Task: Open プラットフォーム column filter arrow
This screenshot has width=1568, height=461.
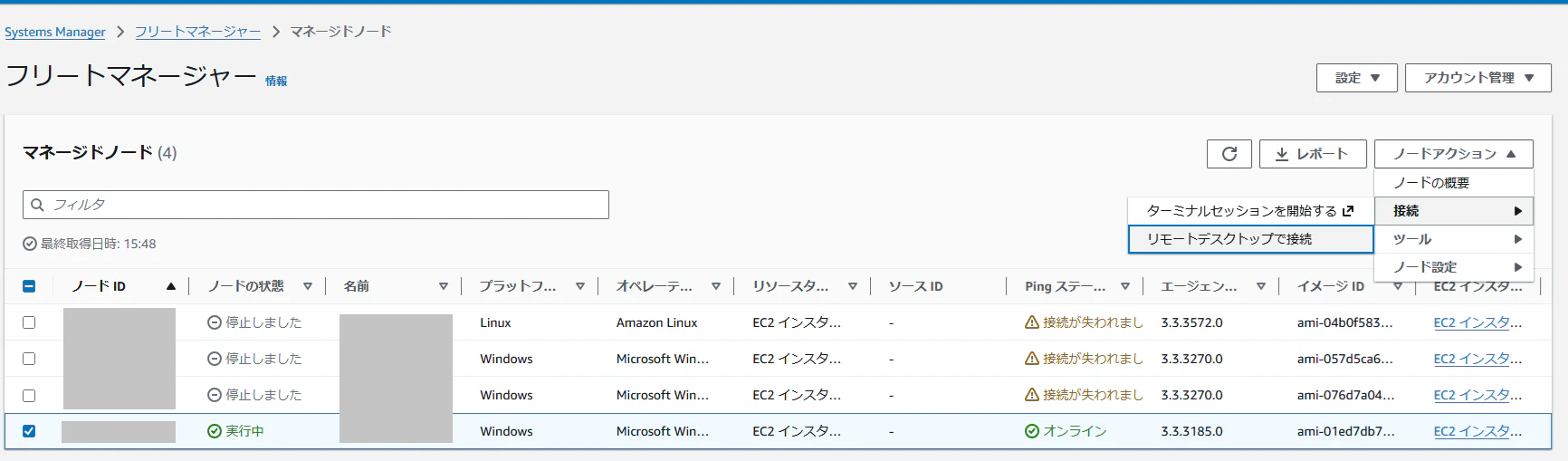Action: coord(580,286)
